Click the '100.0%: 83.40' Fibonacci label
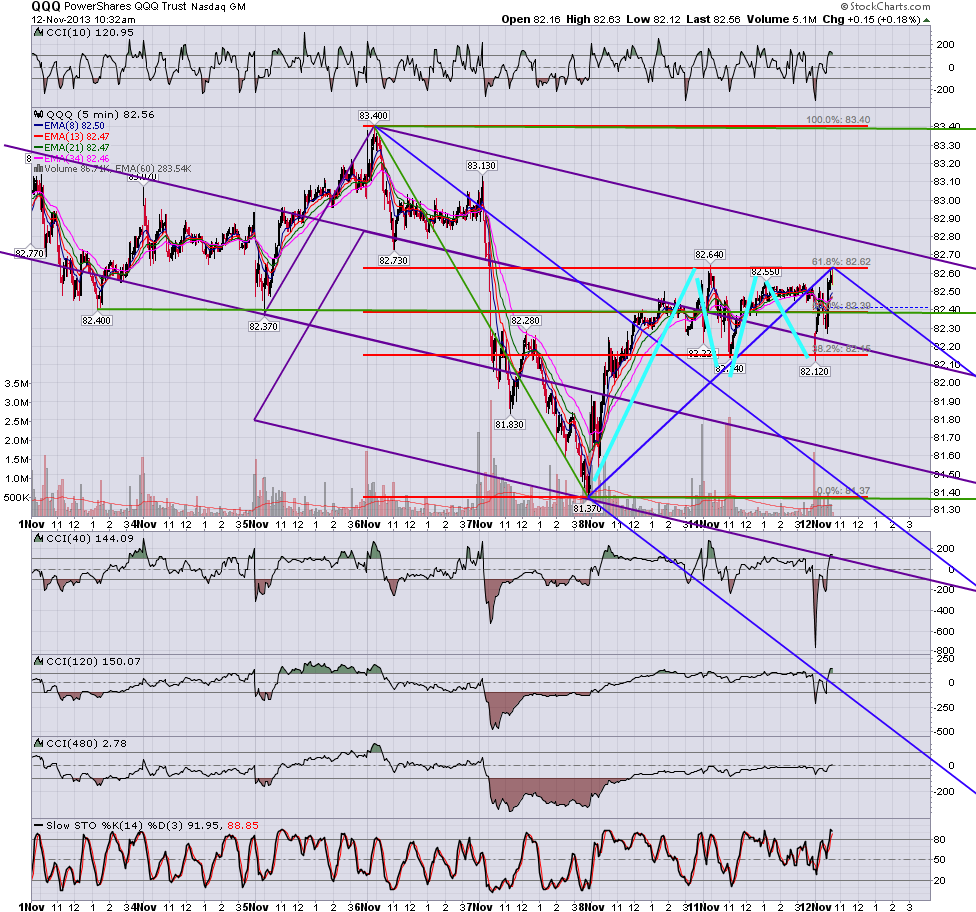This screenshot has width=976, height=912. click(x=838, y=120)
